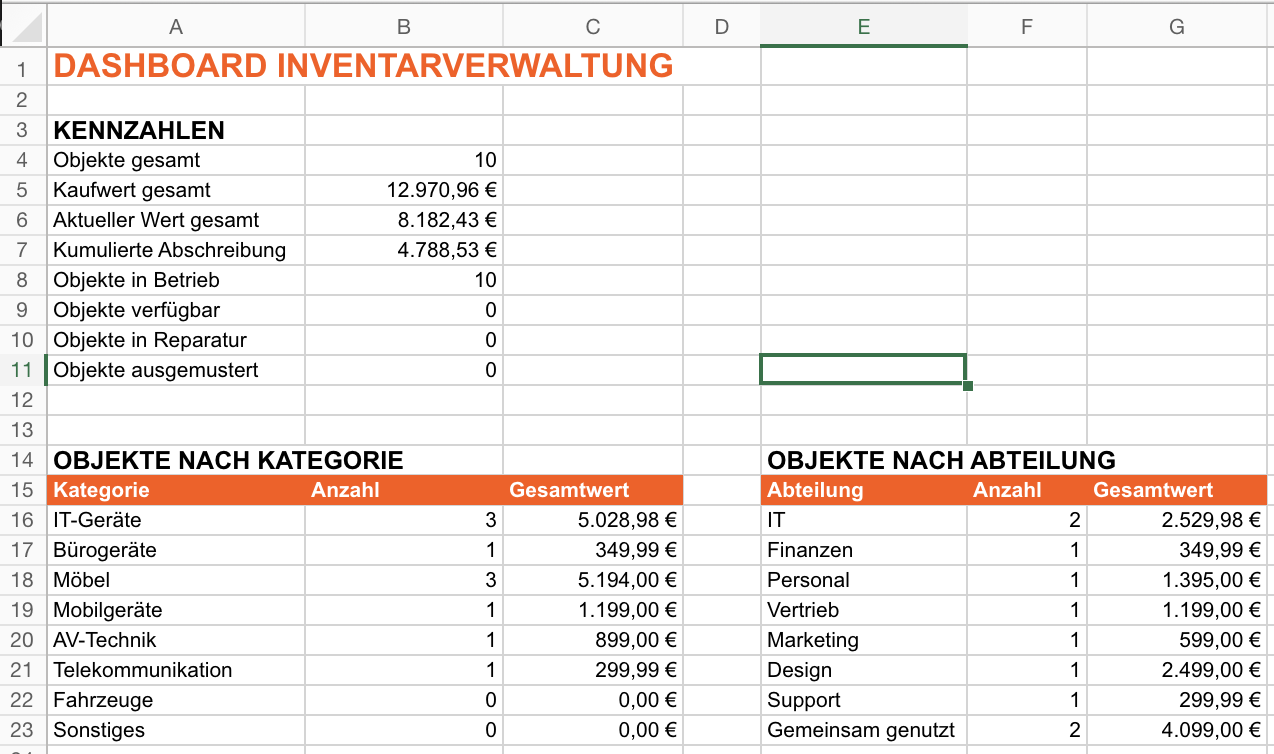Image resolution: width=1274 pixels, height=754 pixels.
Task: Select row 11 header
Action: tap(23, 370)
